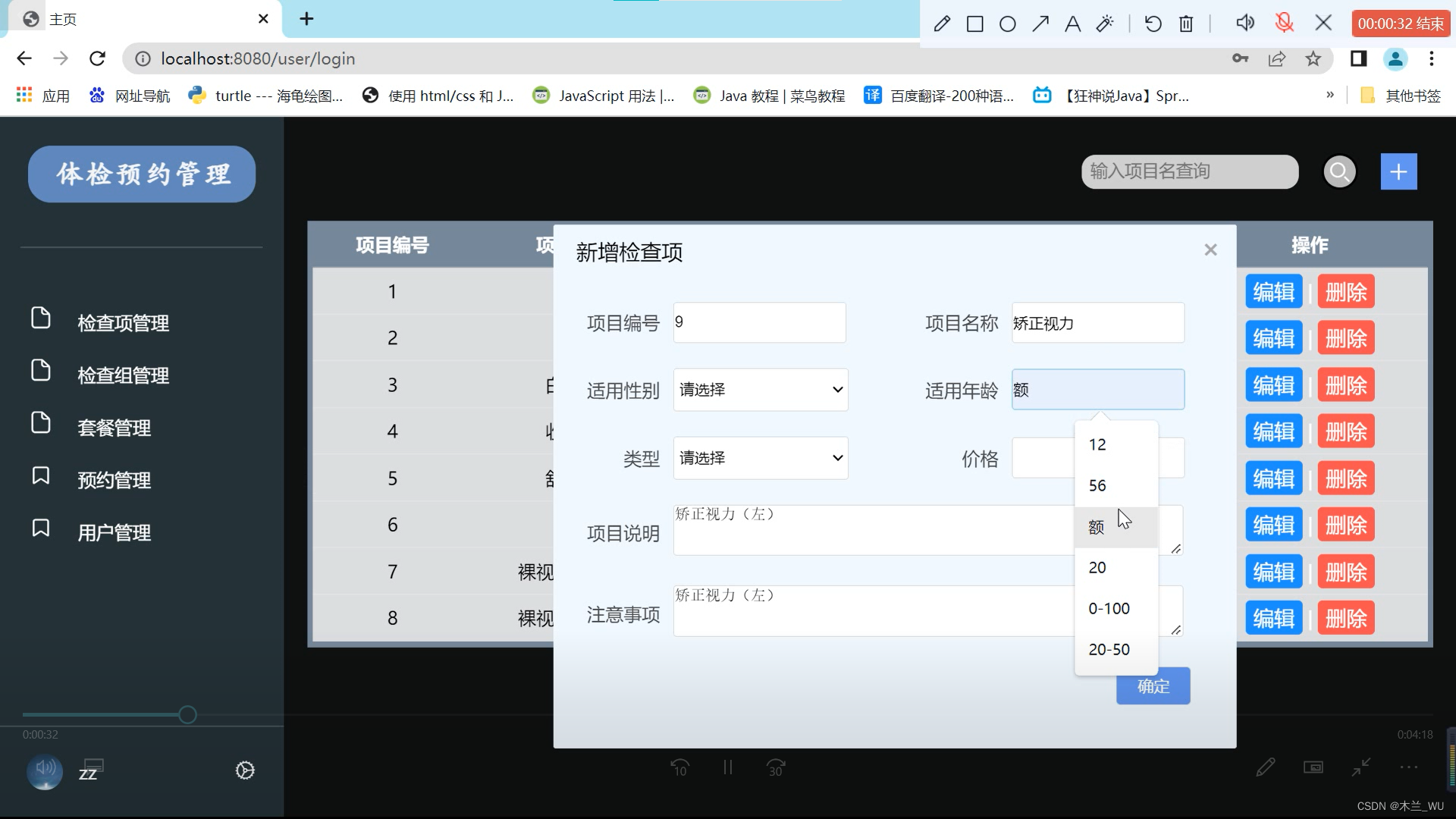Edit the row numbered 1
Image resolution: width=1456 pixels, height=819 pixels.
[1273, 292]
